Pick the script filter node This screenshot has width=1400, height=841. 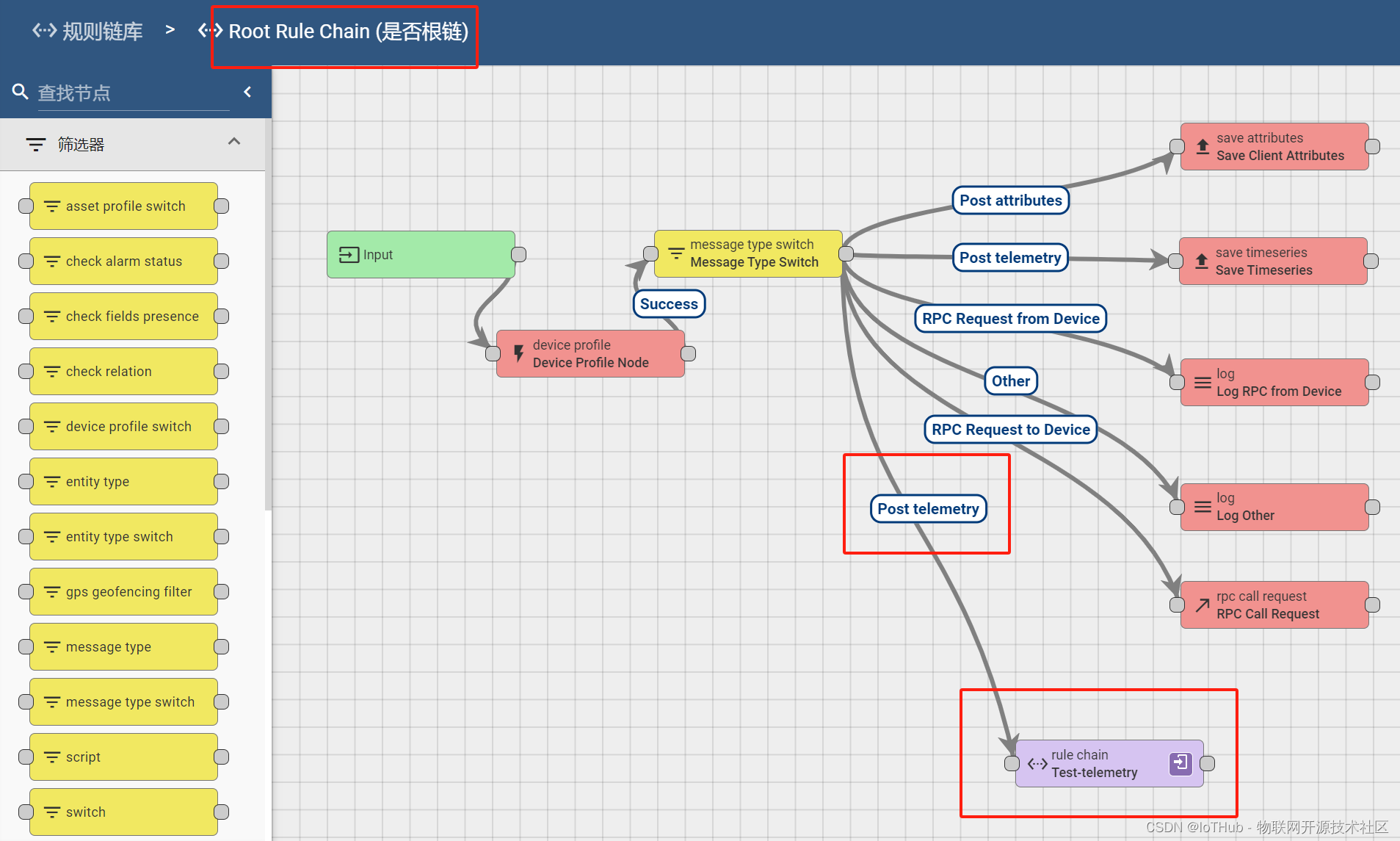tap(124, 757)
